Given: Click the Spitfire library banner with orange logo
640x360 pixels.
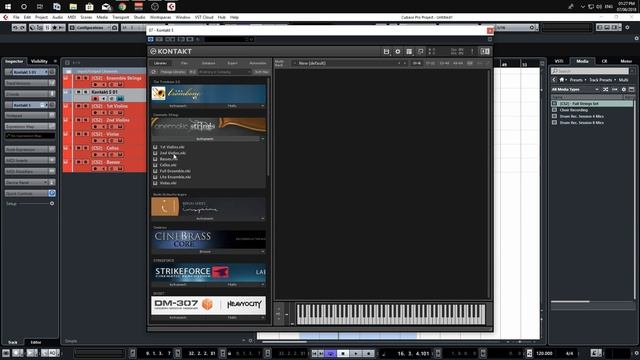Looking at the screenshot, I should [x=209, y=207].
